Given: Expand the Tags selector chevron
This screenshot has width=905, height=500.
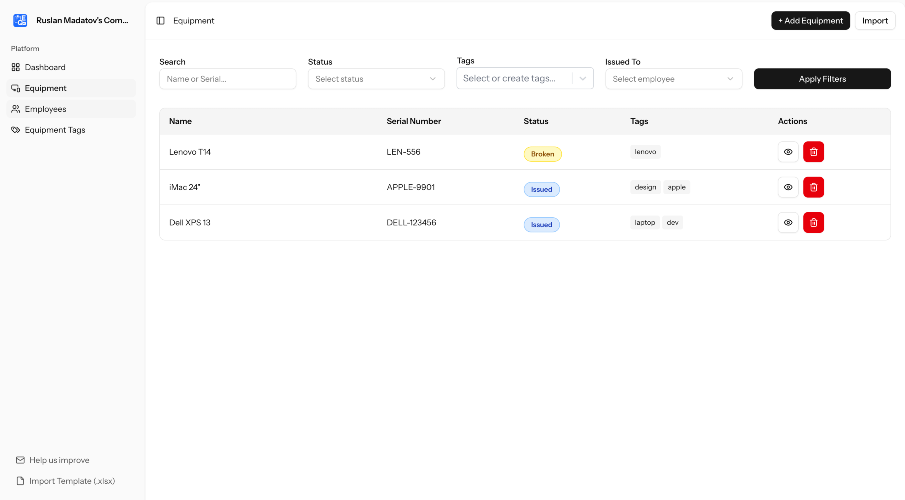Looking at the screenshot, I should coord(582,79).
